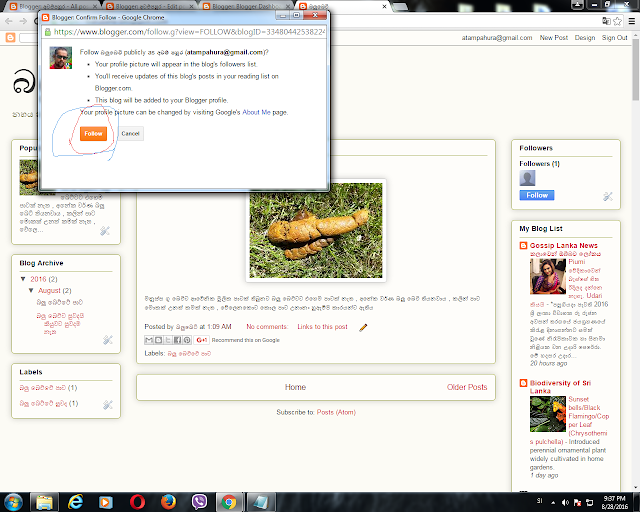Share the post to Twitter icon
640x512 pixels.
coord(168,340)
